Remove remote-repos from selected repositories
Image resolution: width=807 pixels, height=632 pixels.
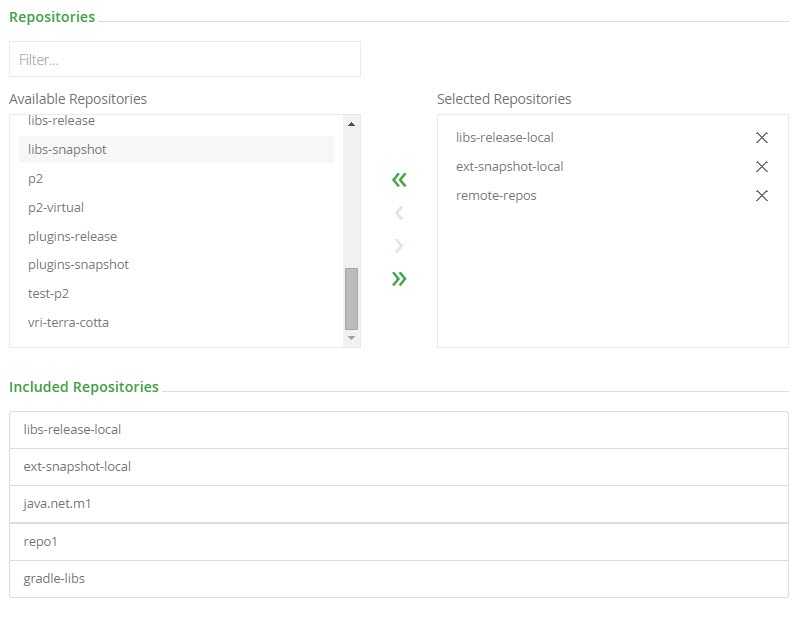(x=761, y=196)
